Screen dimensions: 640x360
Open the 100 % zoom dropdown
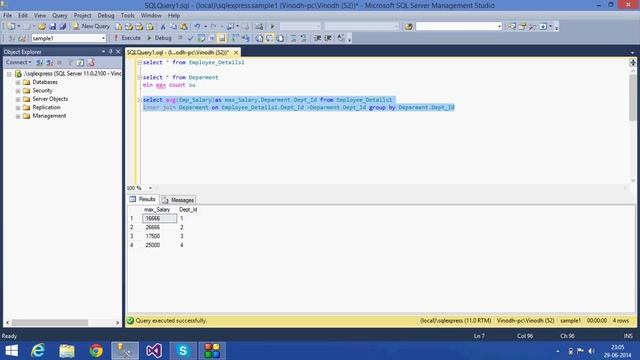click(150, 188)
